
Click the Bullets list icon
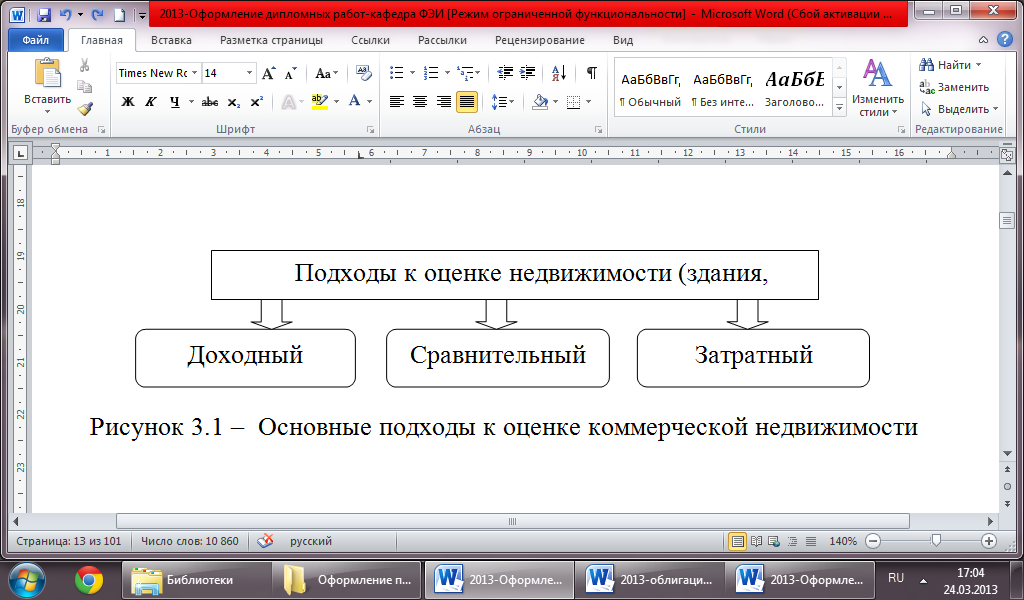[x=396, y=72]
